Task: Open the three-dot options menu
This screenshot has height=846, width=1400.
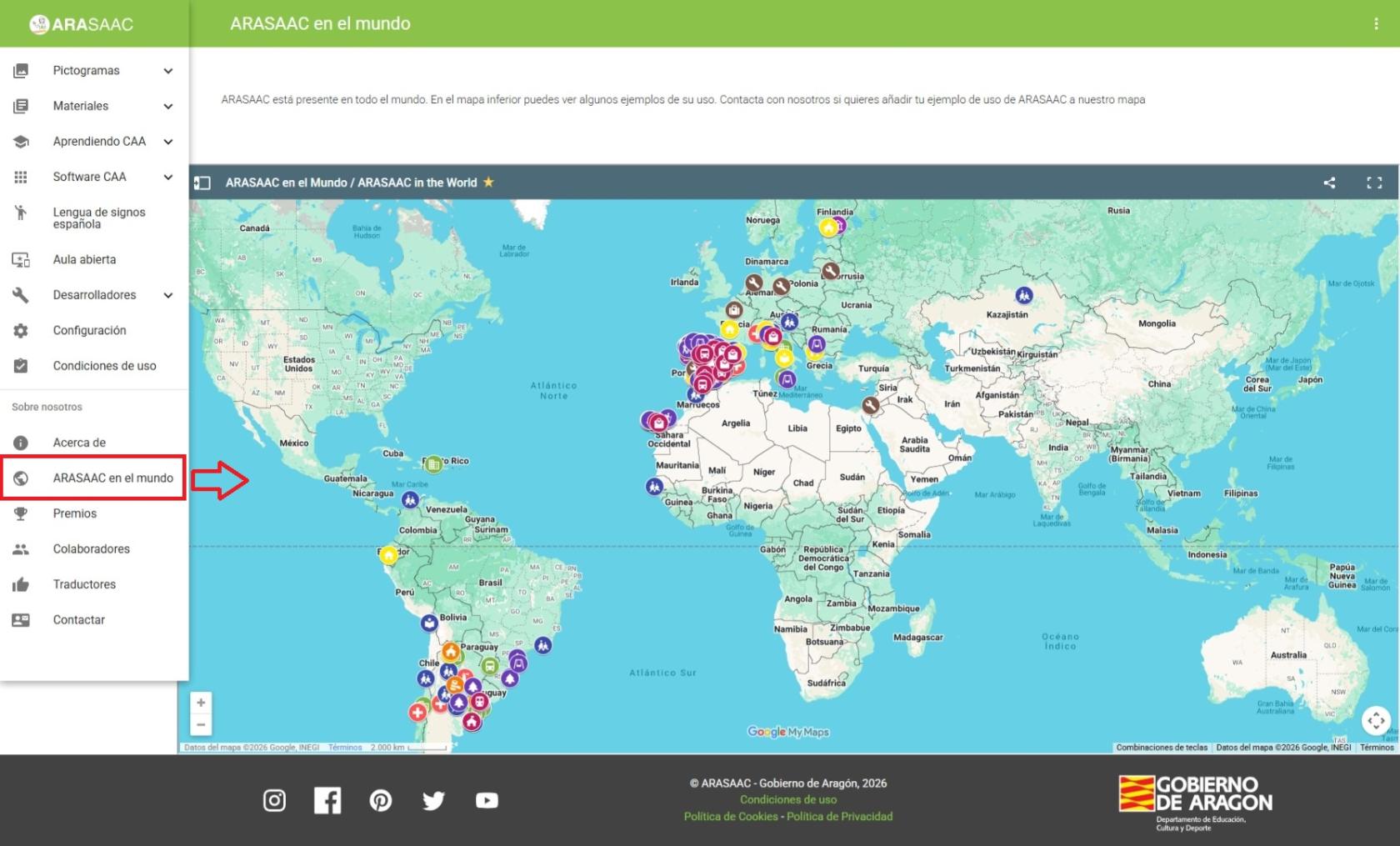Action: [1376, 24]
